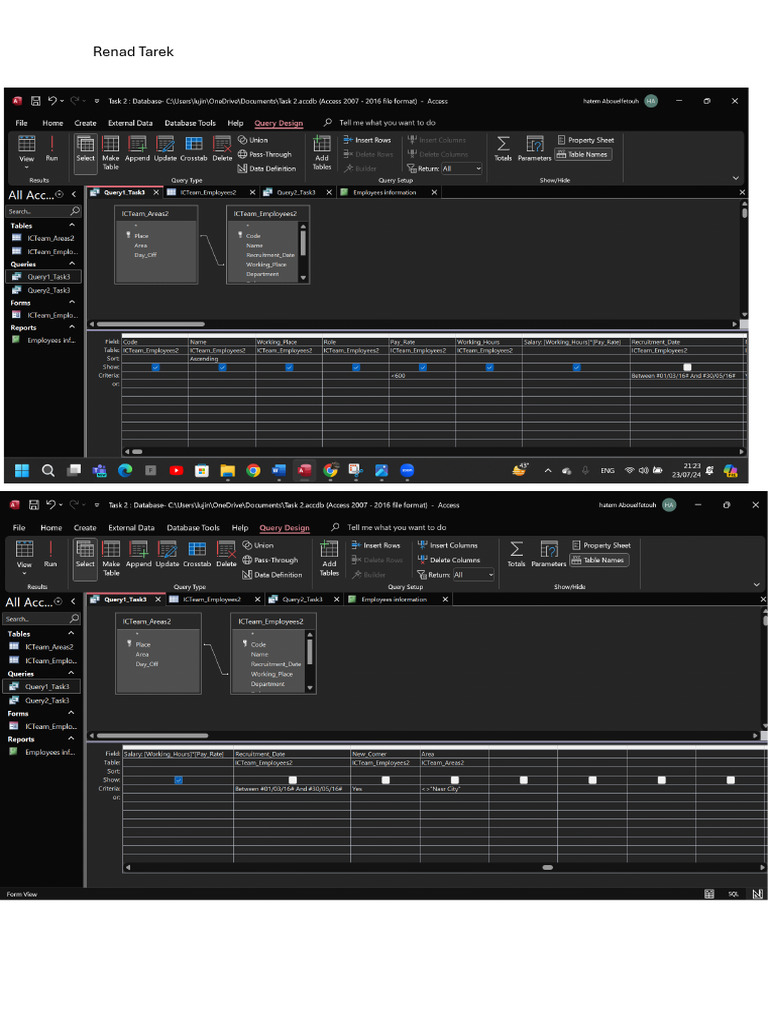768x1024 pixels.
Task: Click Design view icon in status bar
Action: (x=757, y=894)
